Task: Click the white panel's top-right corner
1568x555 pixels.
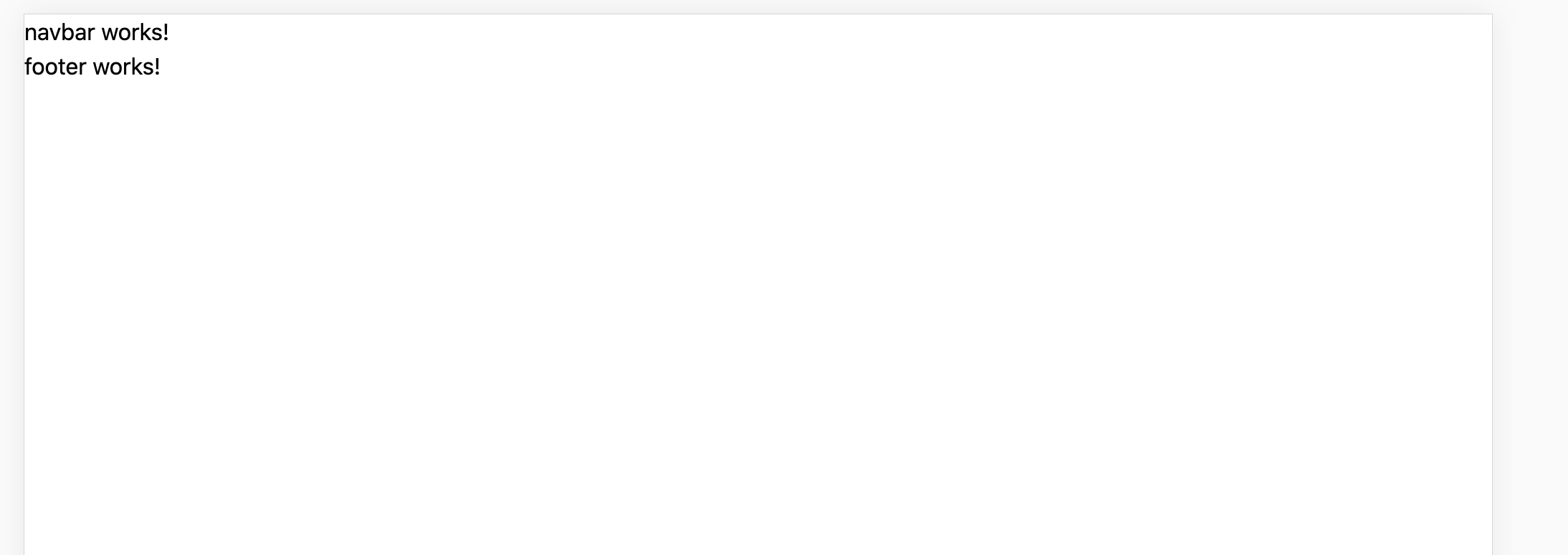Action: click(1492, 14)
